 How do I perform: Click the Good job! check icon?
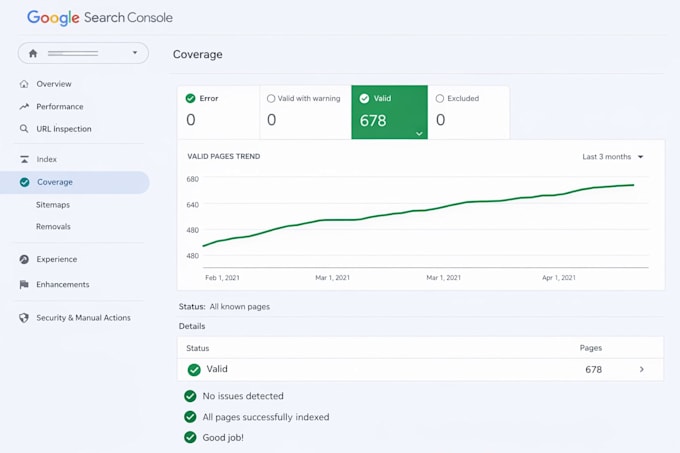190,437
